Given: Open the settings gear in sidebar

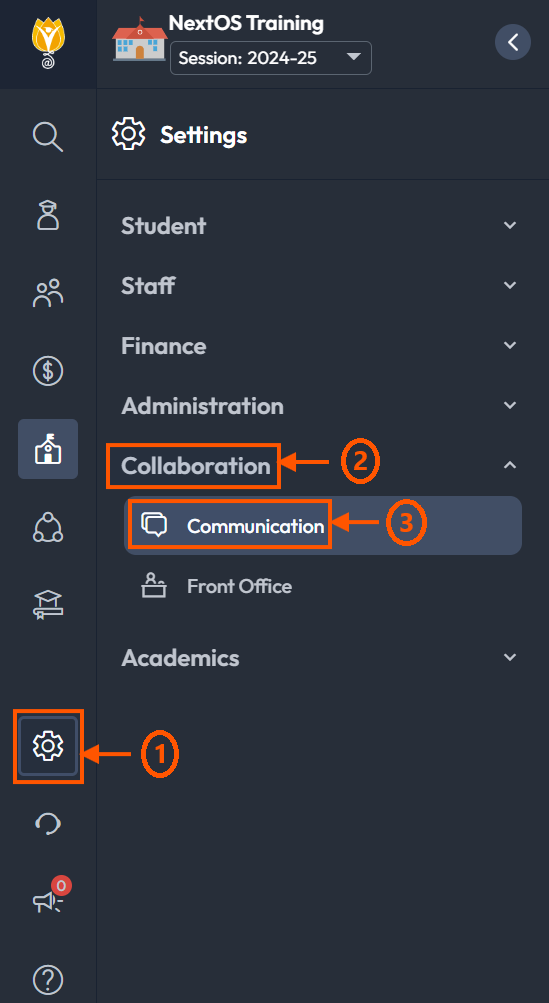Looking at the screenshot, I should pos(48,746).
